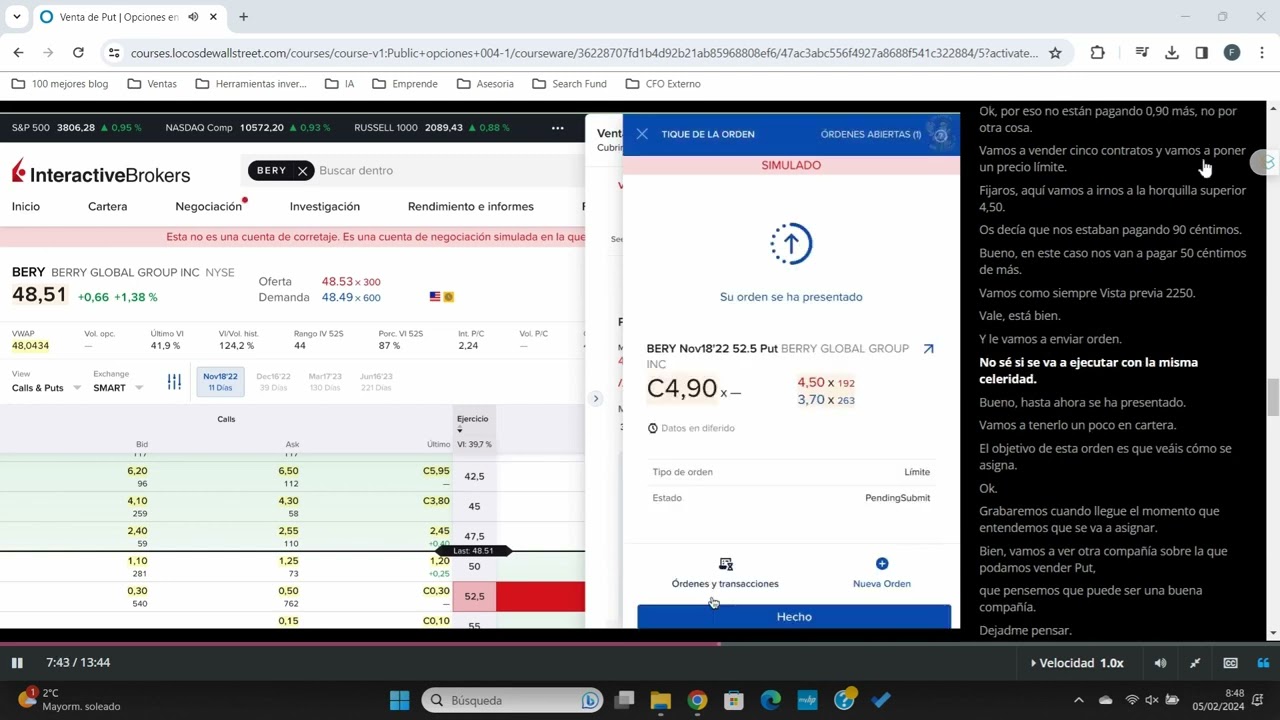The height and width of the screenshot is (720, 1280).
Task: Click the address bar URL
Action: click(585, 53)
